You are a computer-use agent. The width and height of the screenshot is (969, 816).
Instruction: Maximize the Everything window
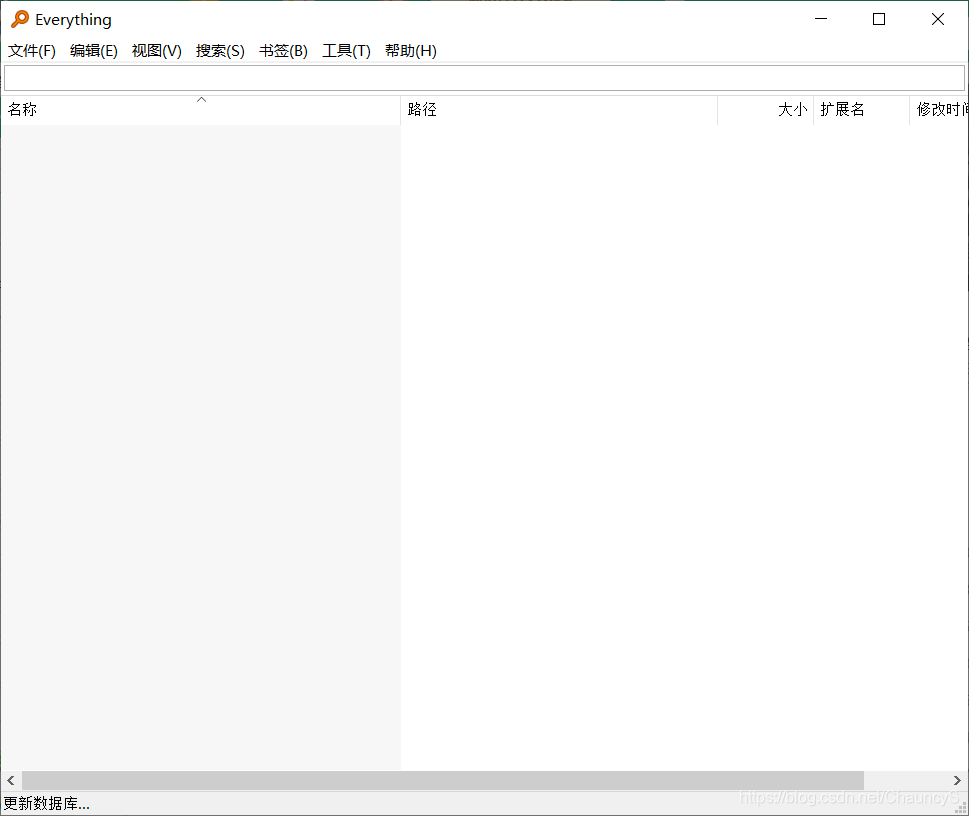click(x=879, y=19)
